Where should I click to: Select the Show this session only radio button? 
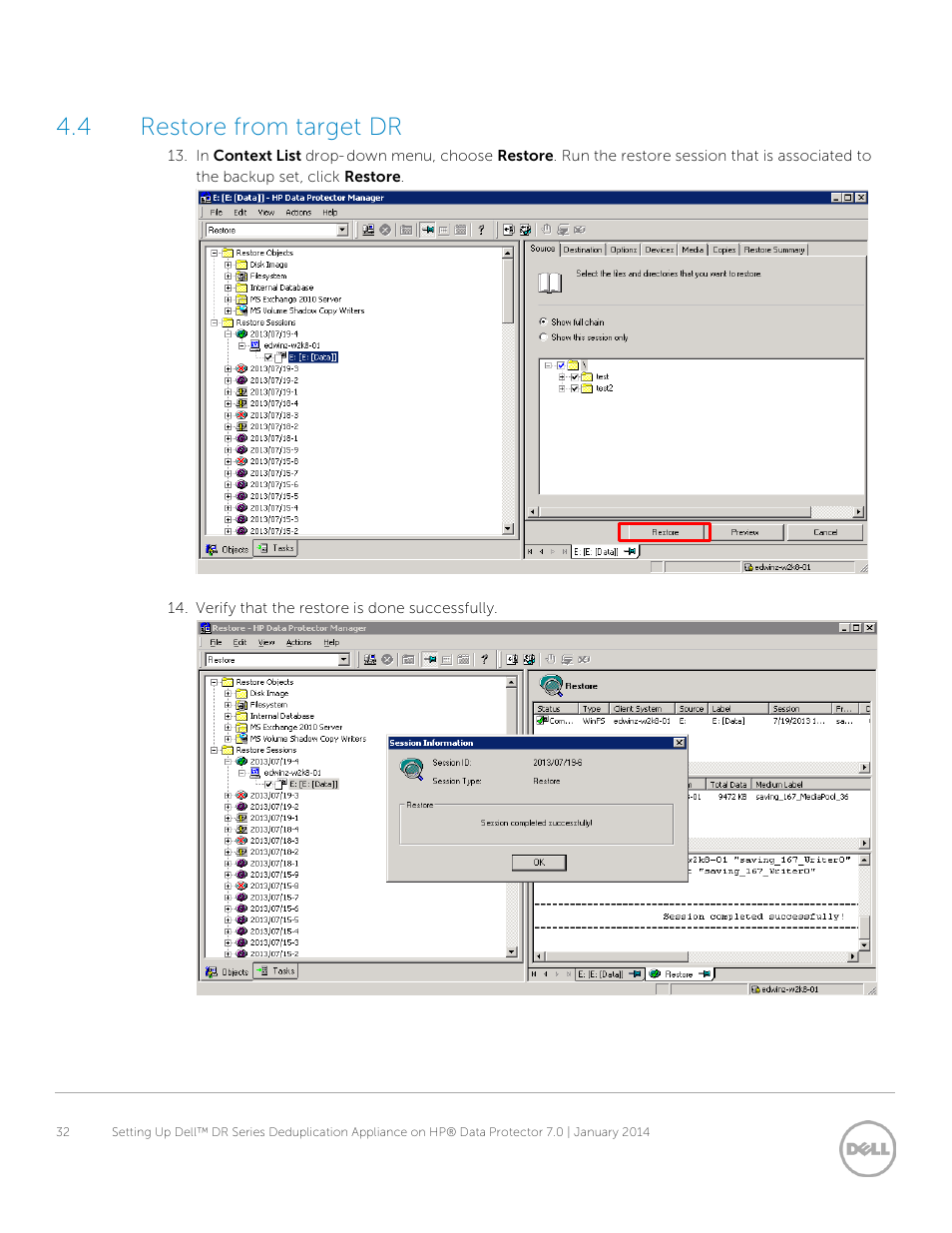coord(543,336)
